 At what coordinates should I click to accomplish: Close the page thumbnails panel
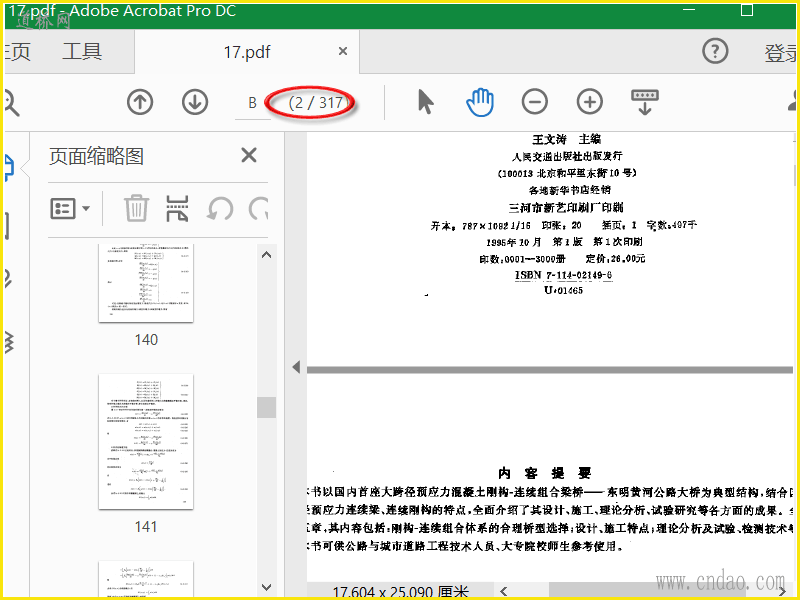pyautogui.click(x=249, y=155)
